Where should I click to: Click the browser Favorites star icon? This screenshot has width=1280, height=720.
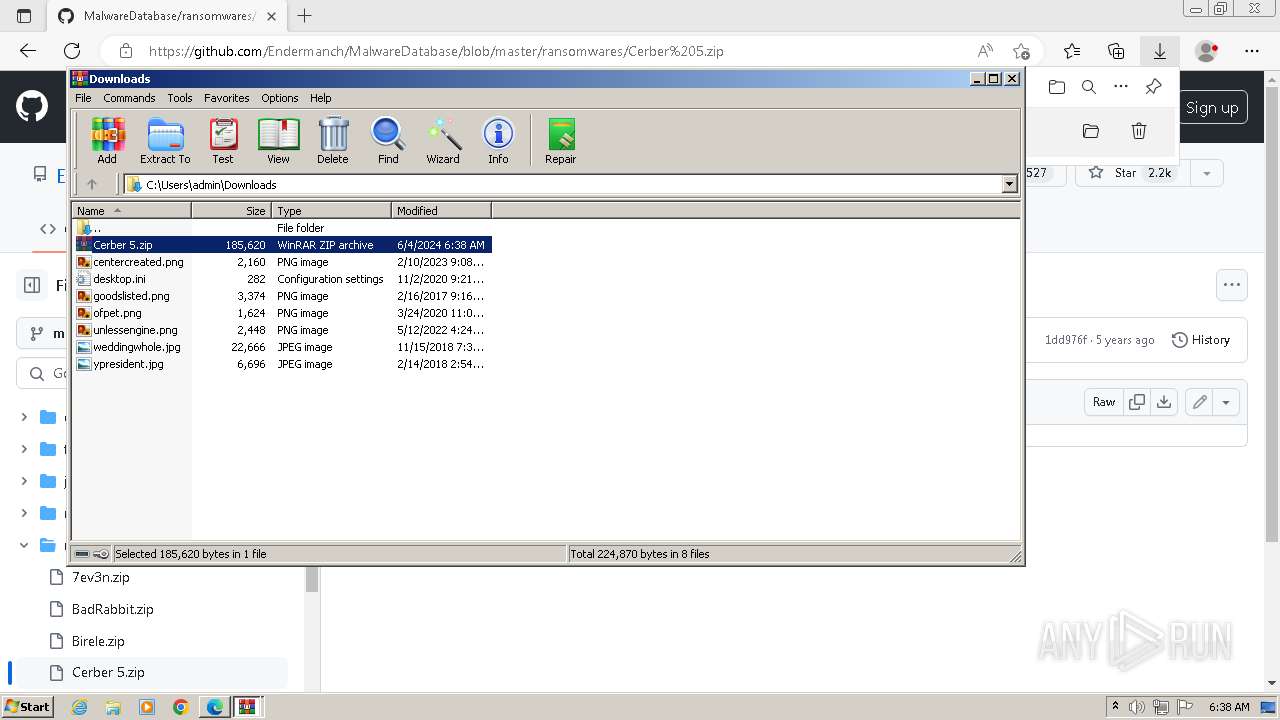[1072, 51]
